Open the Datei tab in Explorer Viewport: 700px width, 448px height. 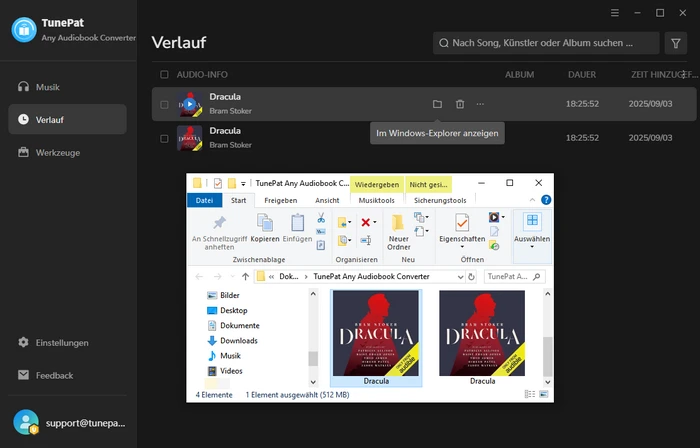(x=204, y=200)
